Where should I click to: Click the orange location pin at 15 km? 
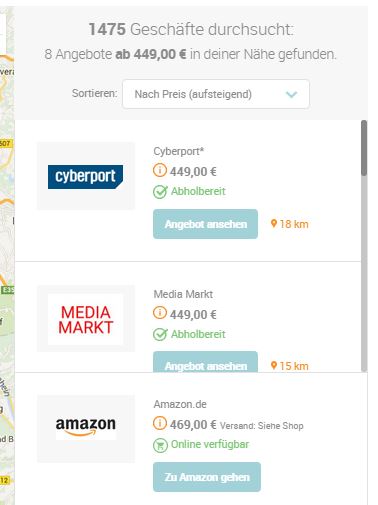[x=274, y=365]
